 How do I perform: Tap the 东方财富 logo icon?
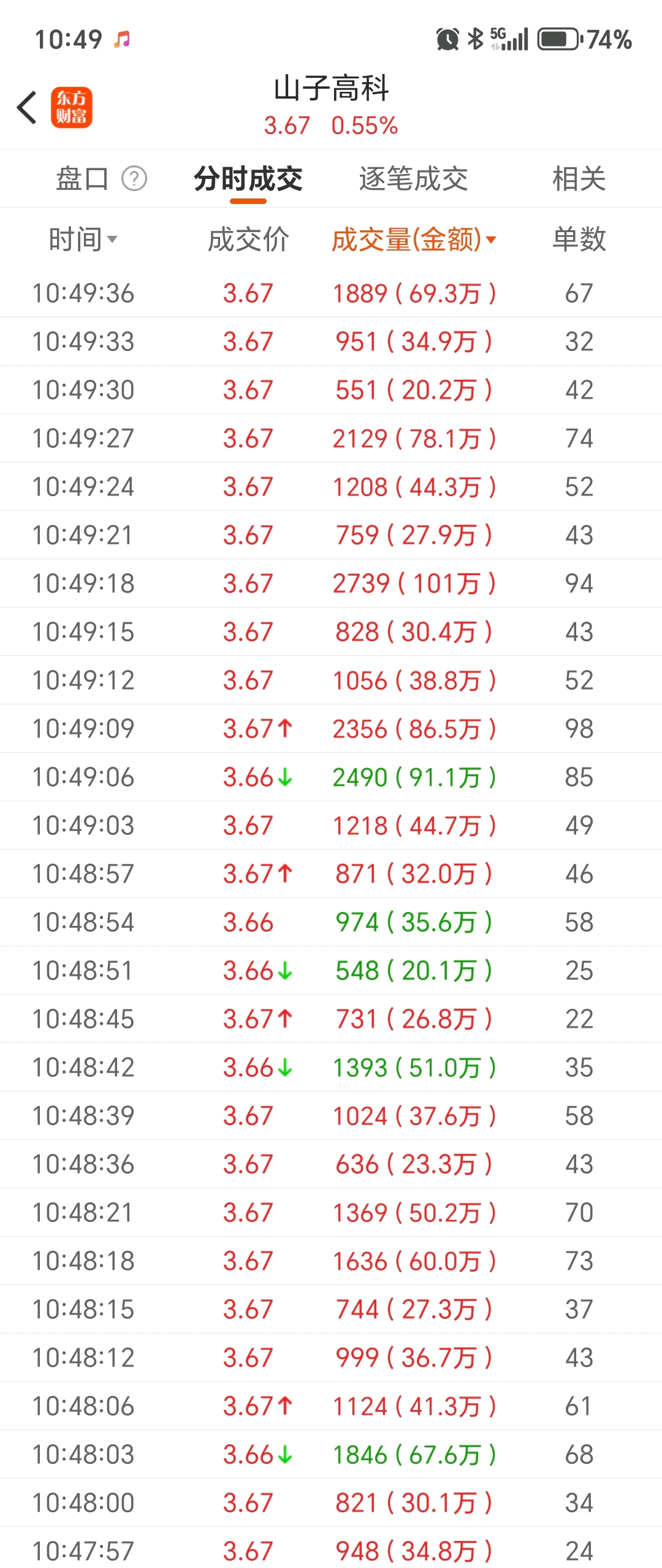tap(72, 108)
